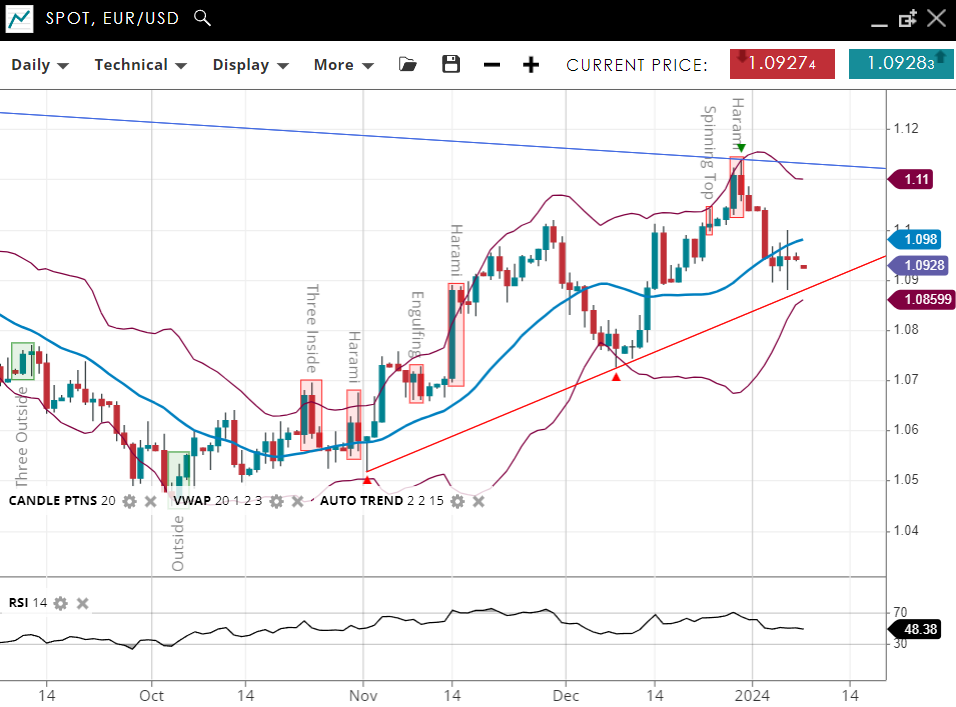The width and height of the screenshot is (956, 707).
Task: Expand the Display dropdown menu
Action: click(x=250, y=65)
